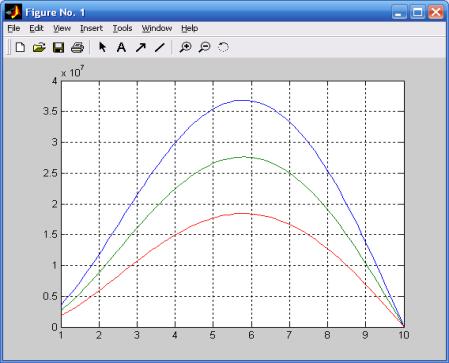Toggle the Zoom Out magnifier

tap(204, 47)
